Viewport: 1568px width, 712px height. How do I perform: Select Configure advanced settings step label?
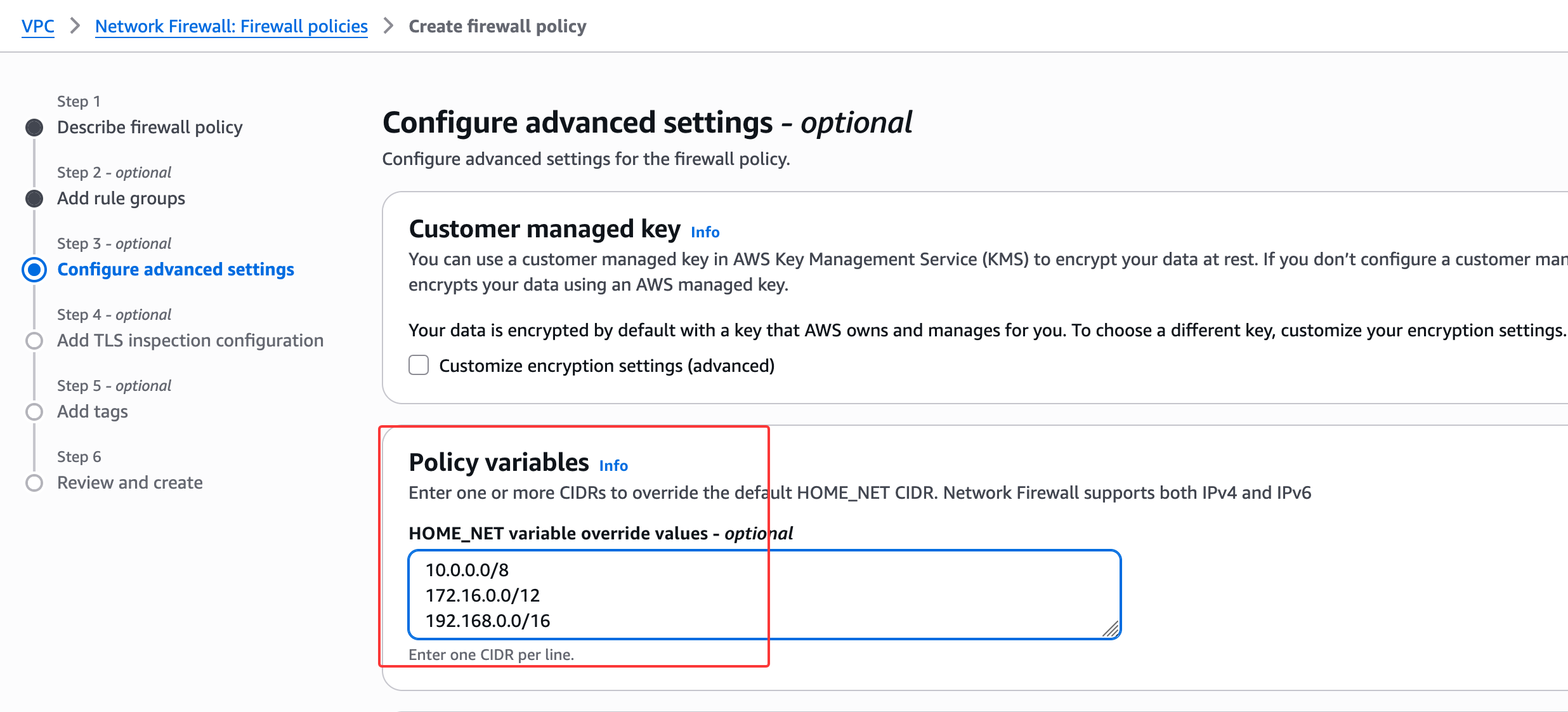tap(176, 270)
